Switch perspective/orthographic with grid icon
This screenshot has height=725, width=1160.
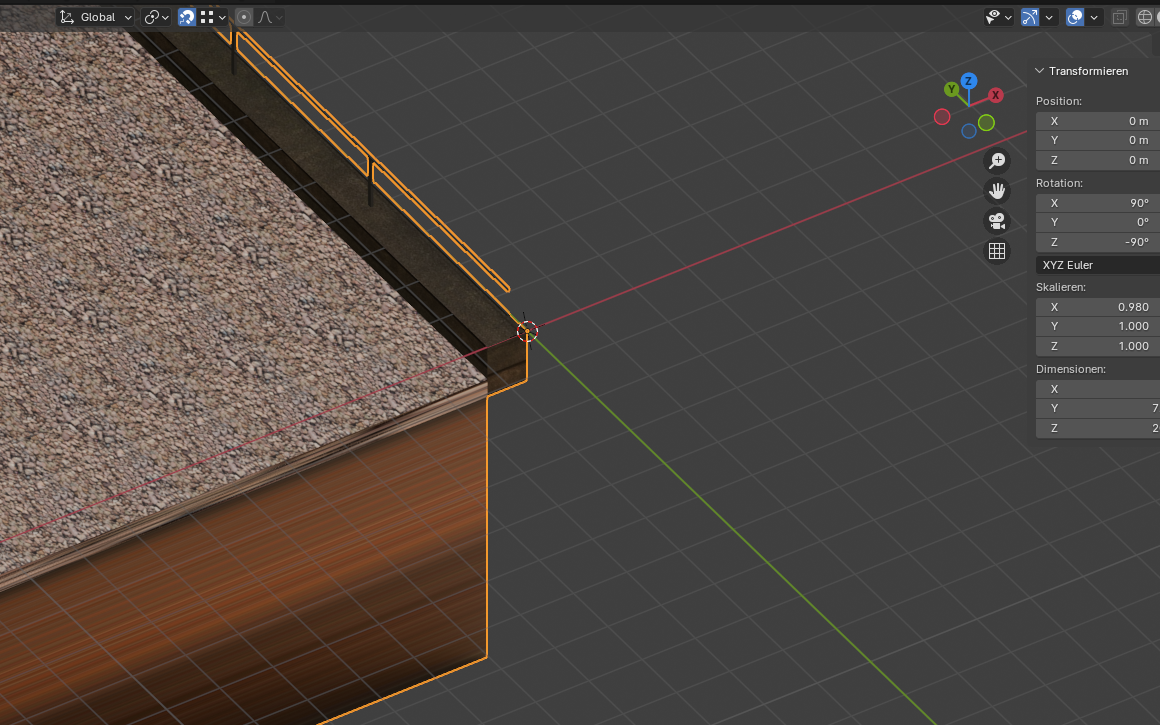(x=997, y=251)
